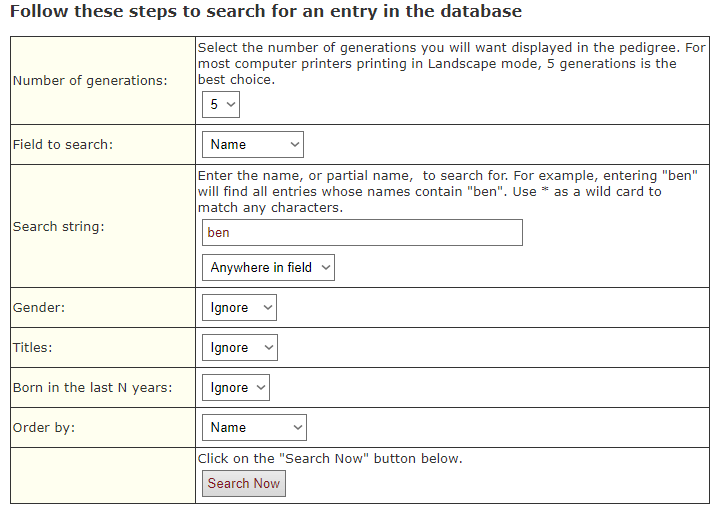Click the 'Click on the "Search Now" button' instruction text
Image resolution: width=715 pixels, height=509 pixels.
330,459
